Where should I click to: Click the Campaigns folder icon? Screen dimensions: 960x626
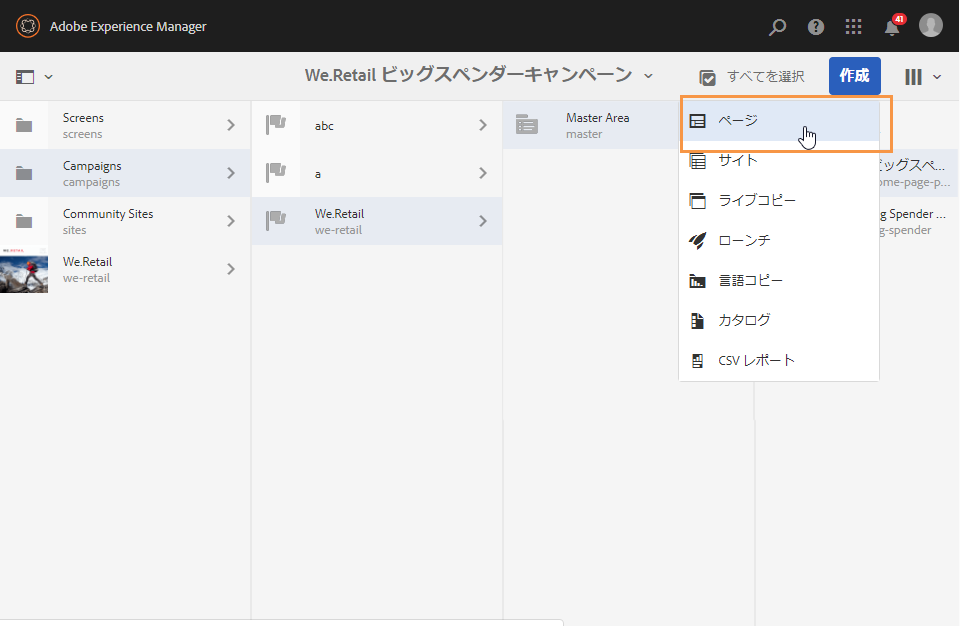[x=24, y=173]
